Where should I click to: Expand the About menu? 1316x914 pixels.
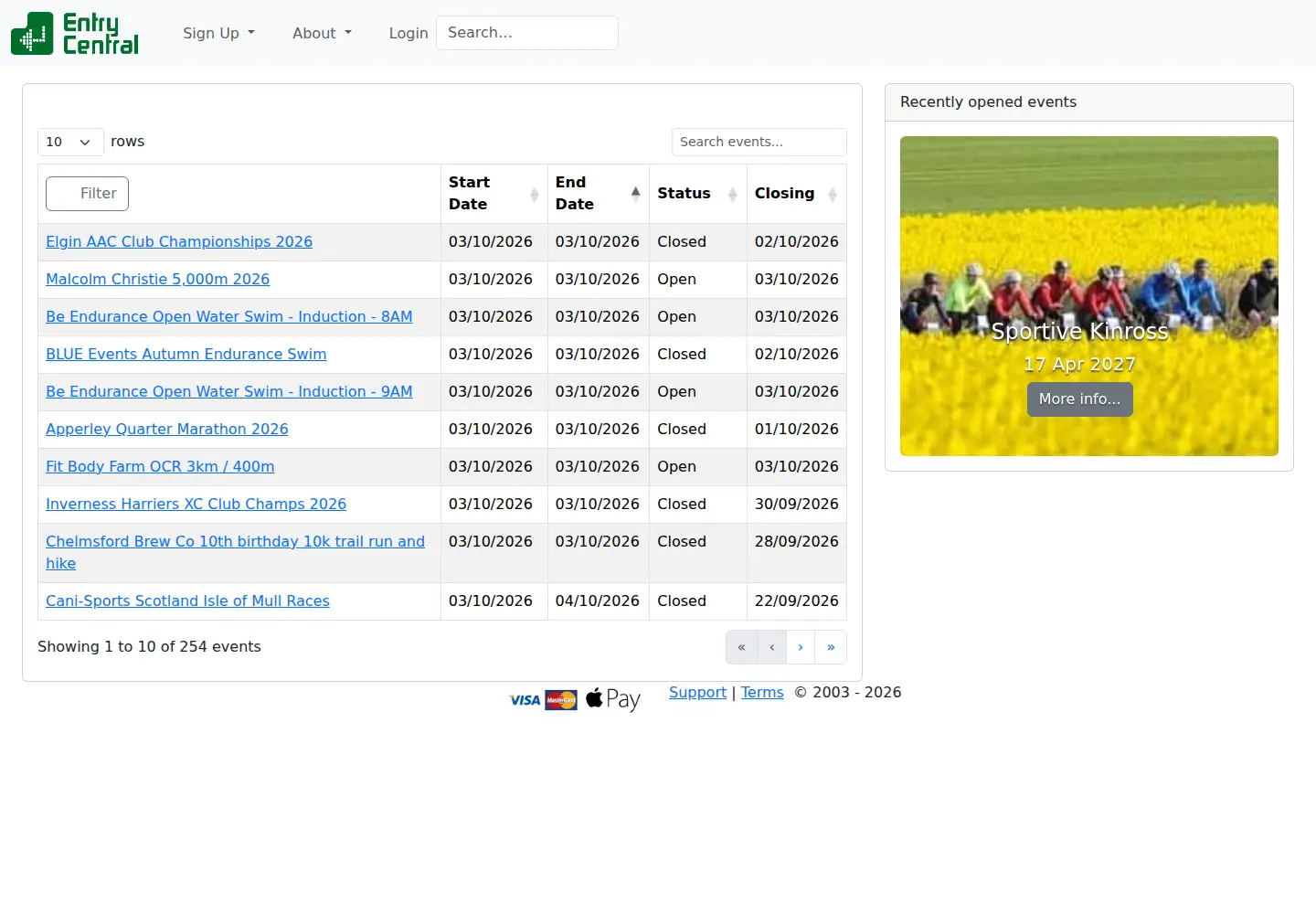322,33
